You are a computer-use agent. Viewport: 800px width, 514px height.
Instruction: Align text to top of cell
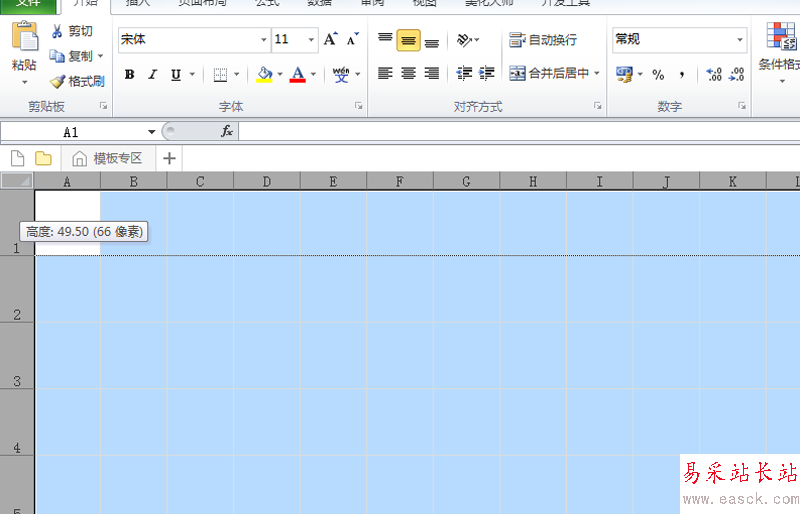tap(385, 40)
